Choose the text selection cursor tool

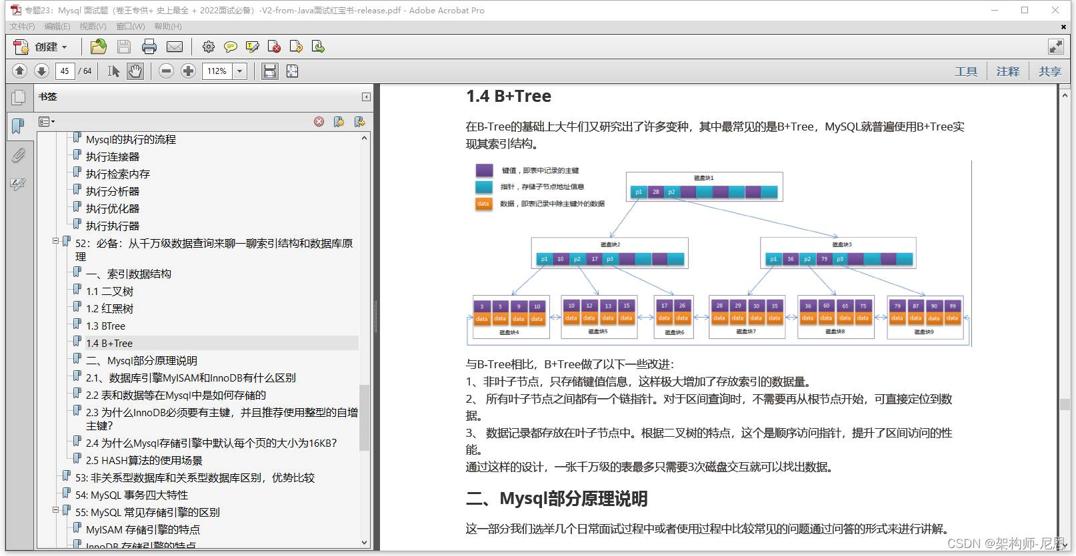tap(114, 71)
